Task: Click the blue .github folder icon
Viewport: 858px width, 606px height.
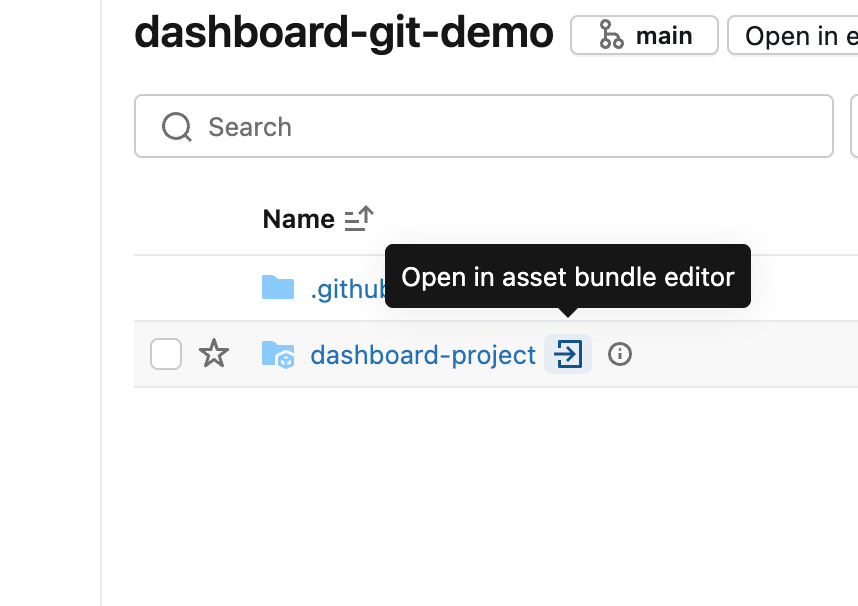Action: (x=277, y=287)
